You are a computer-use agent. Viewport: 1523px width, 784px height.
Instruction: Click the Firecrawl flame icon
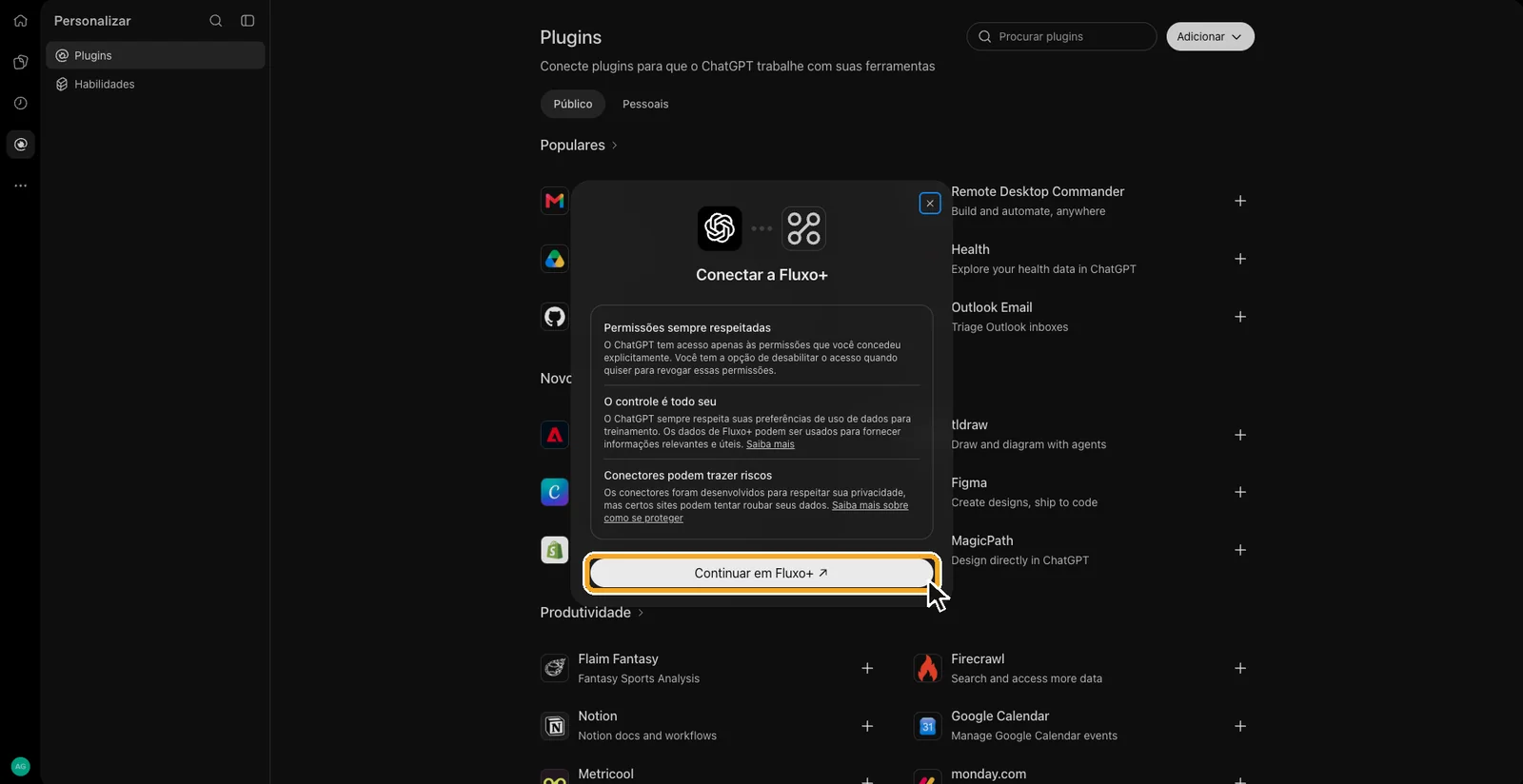(x=927, y=668)
